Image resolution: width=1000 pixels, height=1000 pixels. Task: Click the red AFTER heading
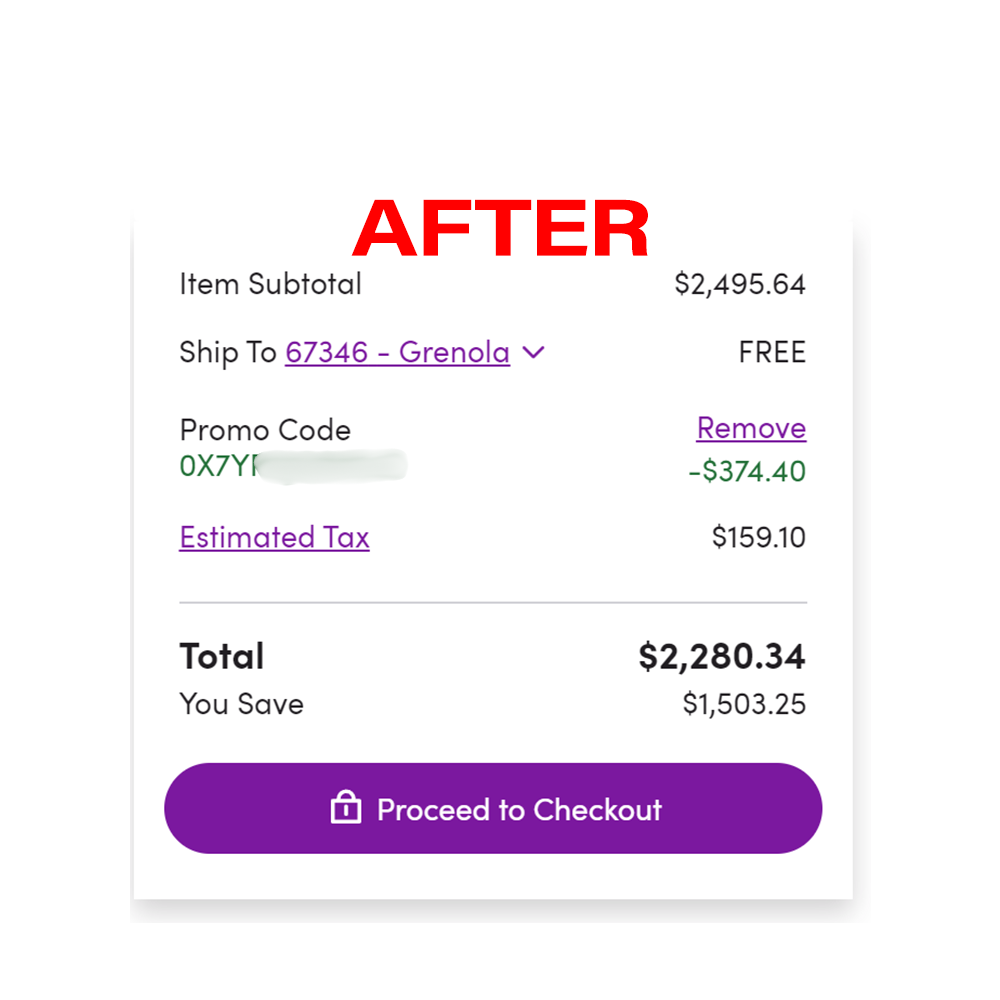[x=500, y=230]
